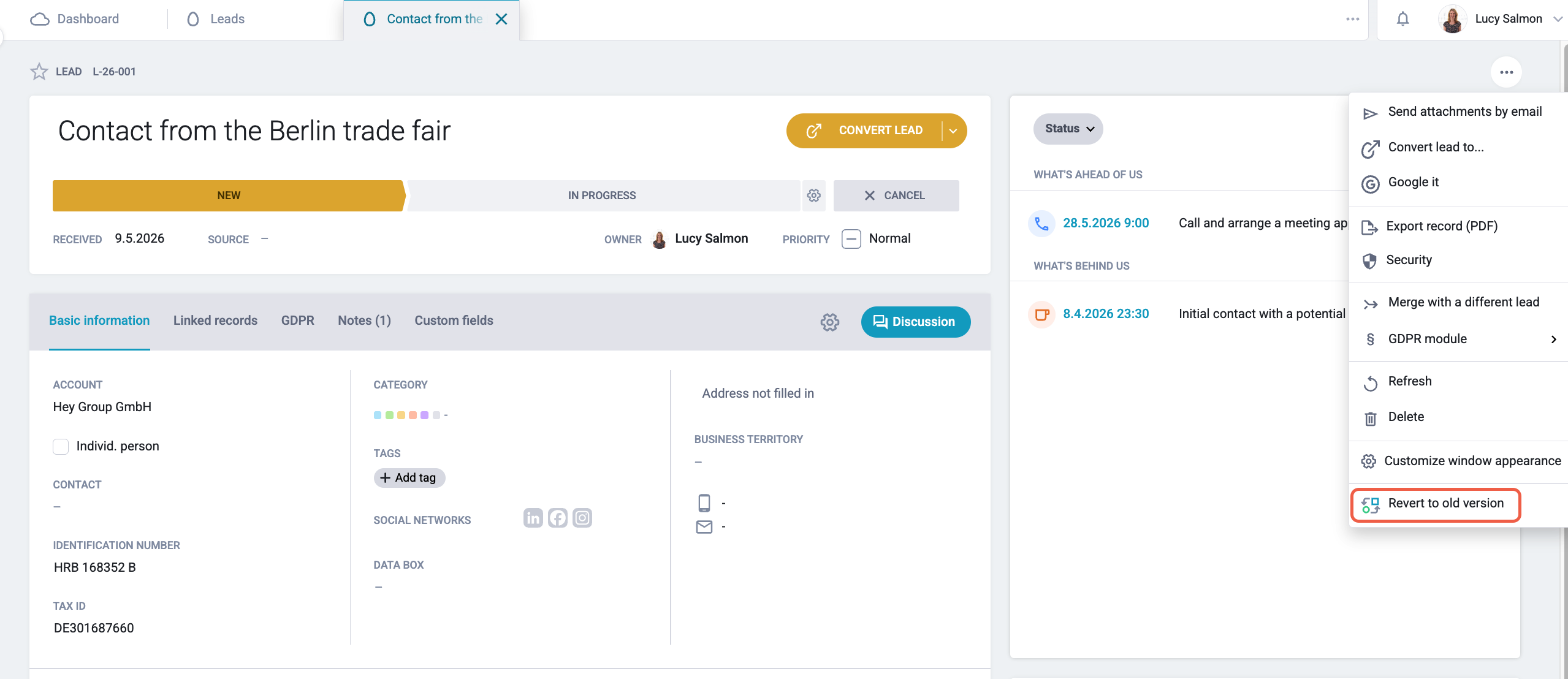Viewport: 1568px width, 679px height.
Task: Click the phone call activity icon
Action: (x=1041, y=223)
